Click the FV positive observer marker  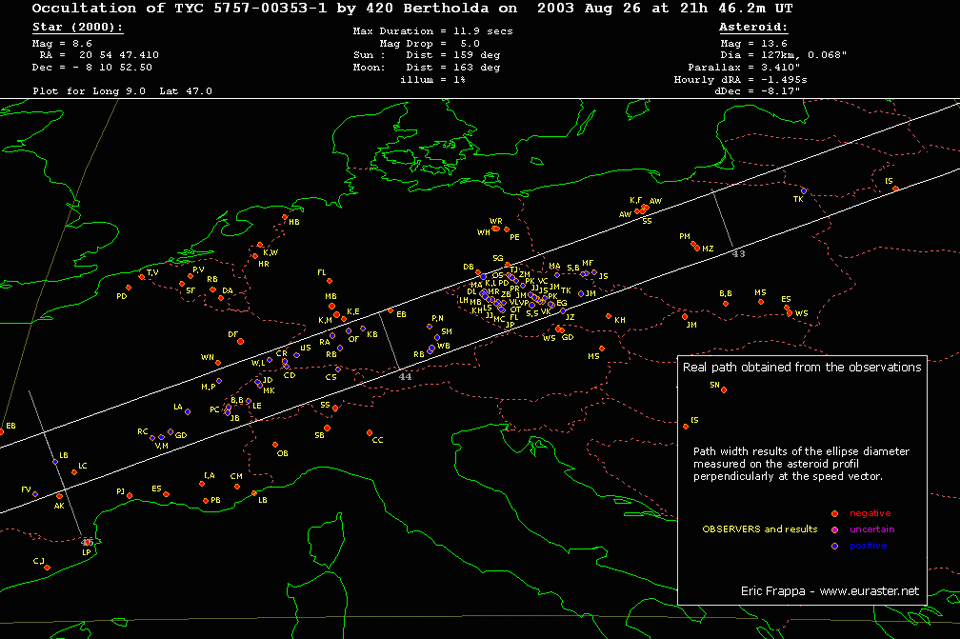click(x=35, y=494)
